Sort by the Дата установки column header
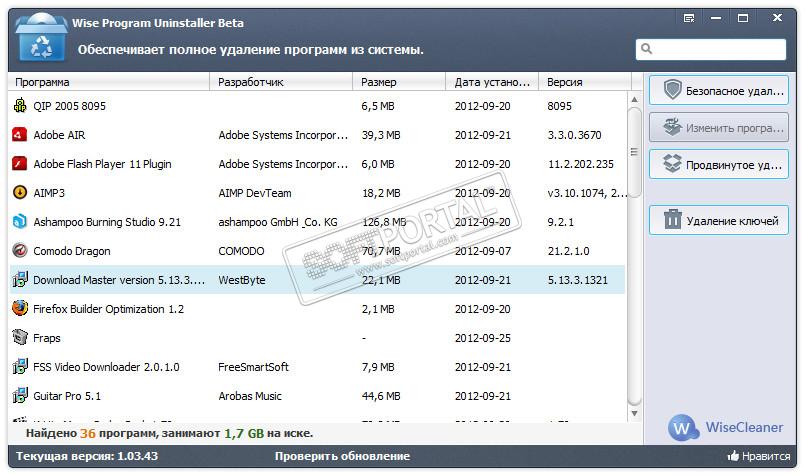Screen dimensions: 805x476 point(492,82)
